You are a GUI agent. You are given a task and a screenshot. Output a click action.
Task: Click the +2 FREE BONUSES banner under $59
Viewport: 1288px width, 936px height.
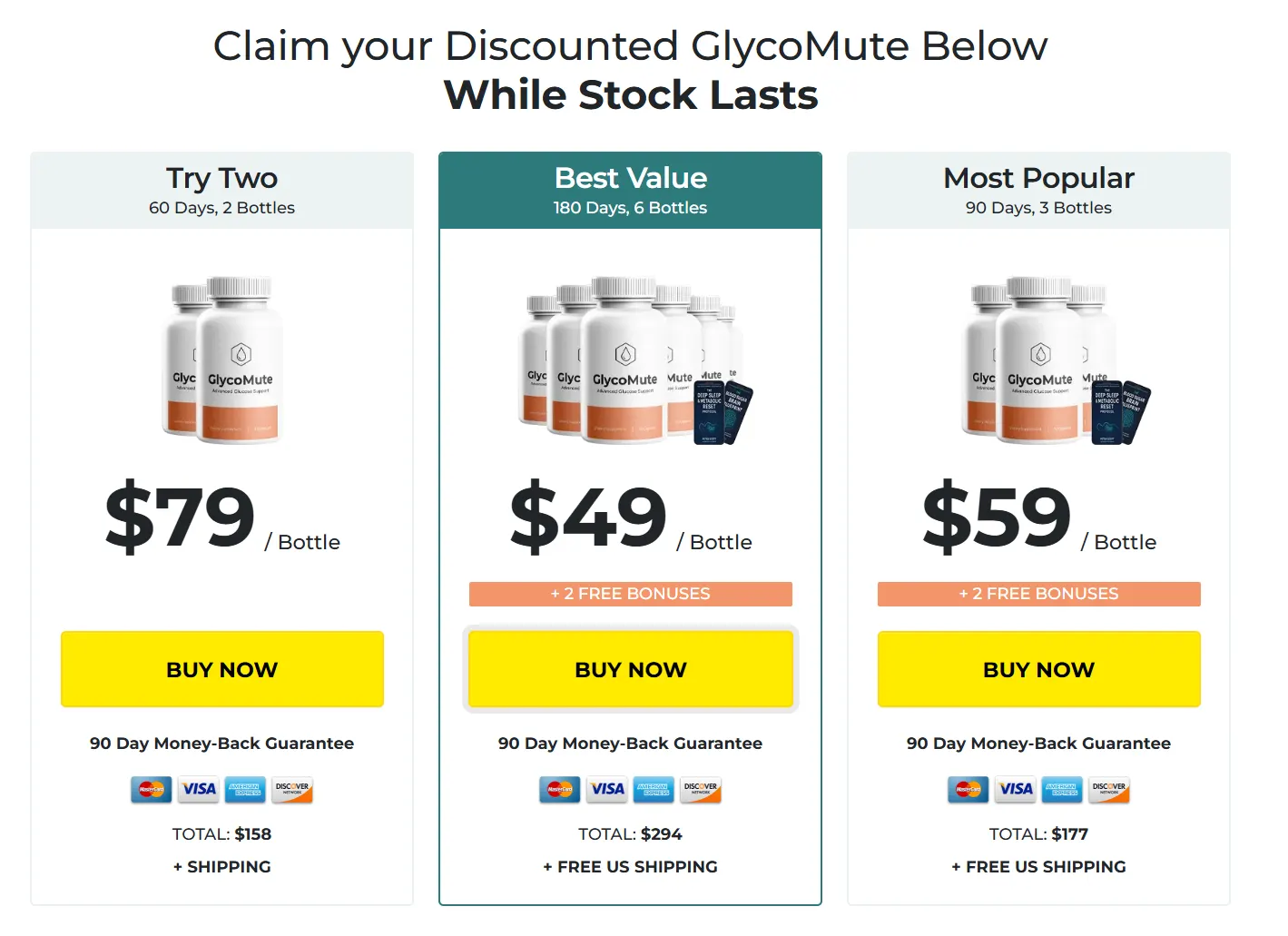pos(1038,594)
